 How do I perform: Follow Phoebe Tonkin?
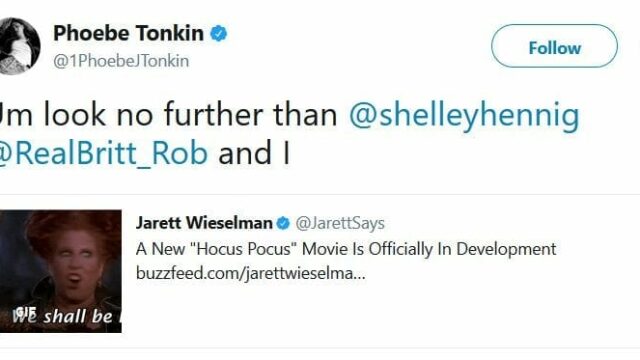pyautogui.click(x=554, y=46)
